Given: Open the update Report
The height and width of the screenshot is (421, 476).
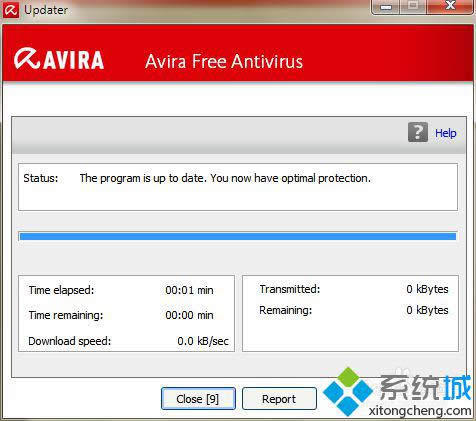Looking at the screenshot, I should tap(279, 399).
